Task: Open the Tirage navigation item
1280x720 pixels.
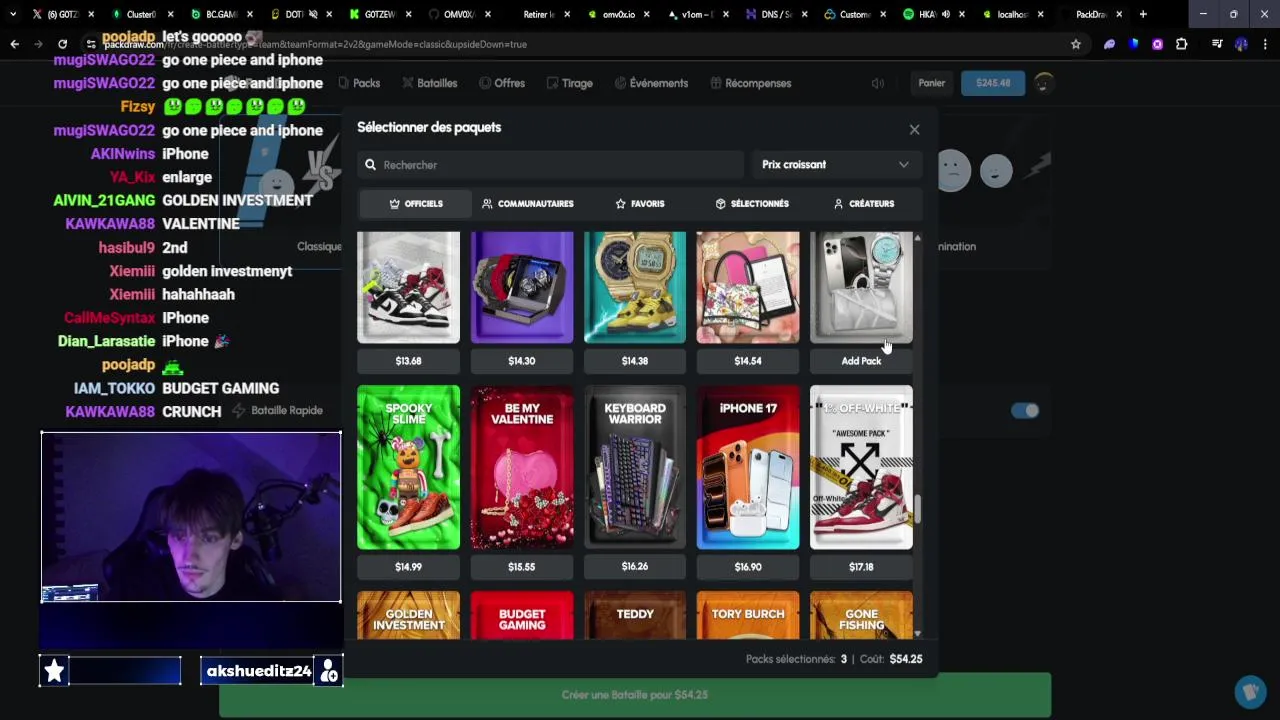Action: coord(570,83)
